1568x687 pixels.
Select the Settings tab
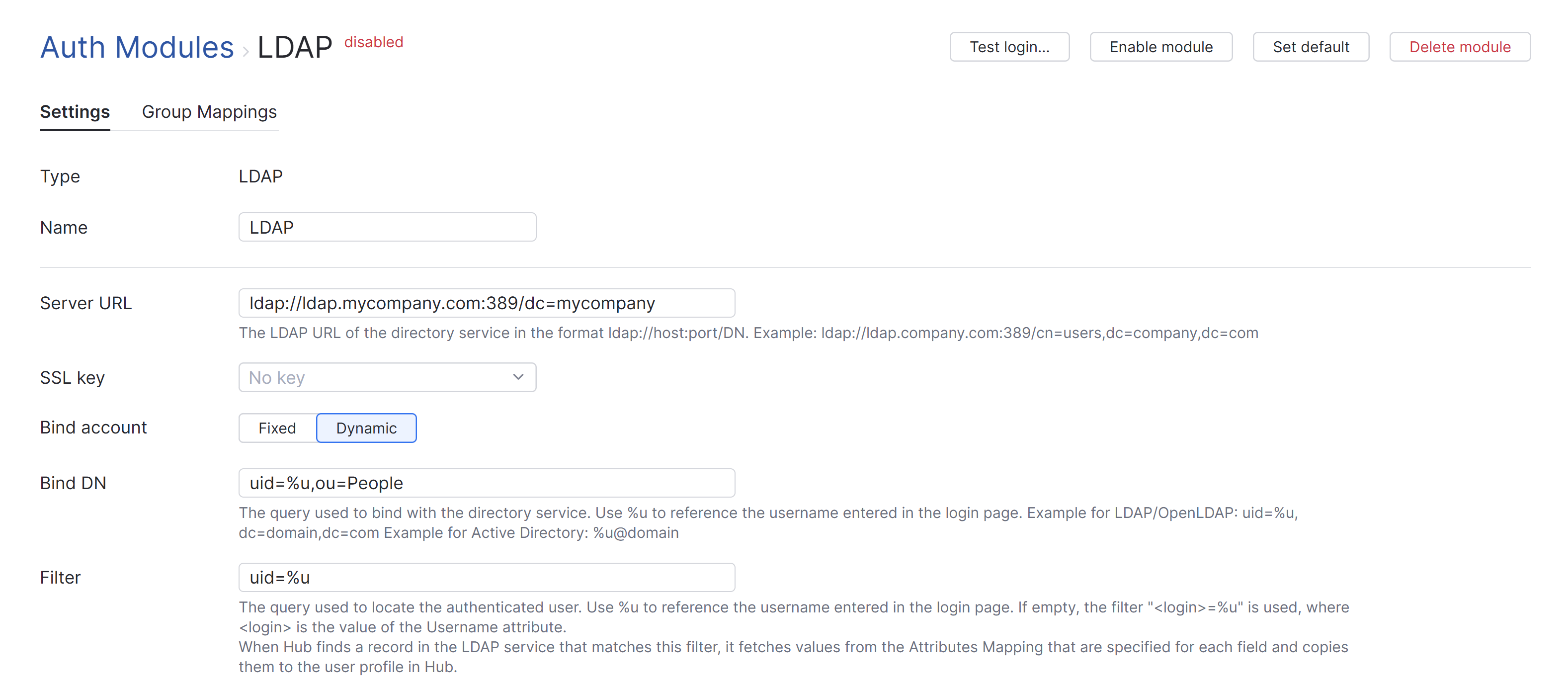pyautogui.click(x=74, y=112)
